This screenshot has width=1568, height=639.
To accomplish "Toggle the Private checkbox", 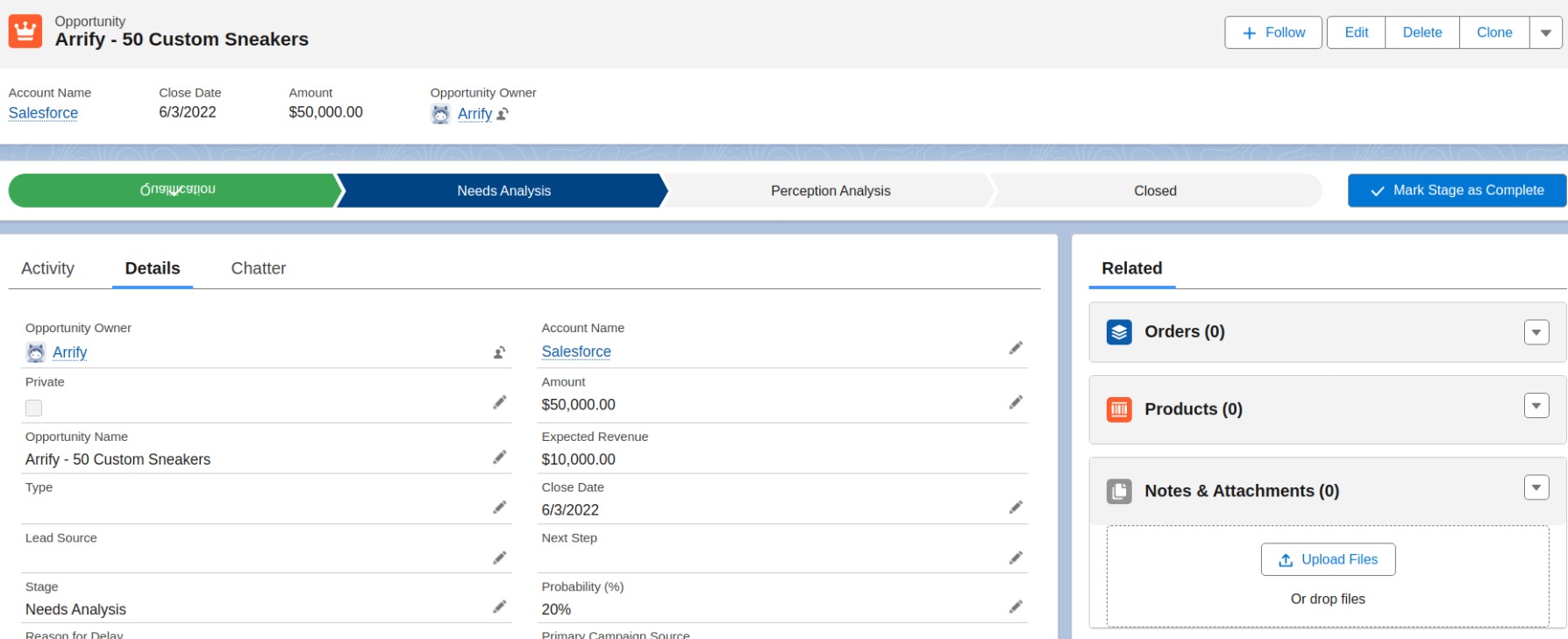I will click(x=34, y=408).
